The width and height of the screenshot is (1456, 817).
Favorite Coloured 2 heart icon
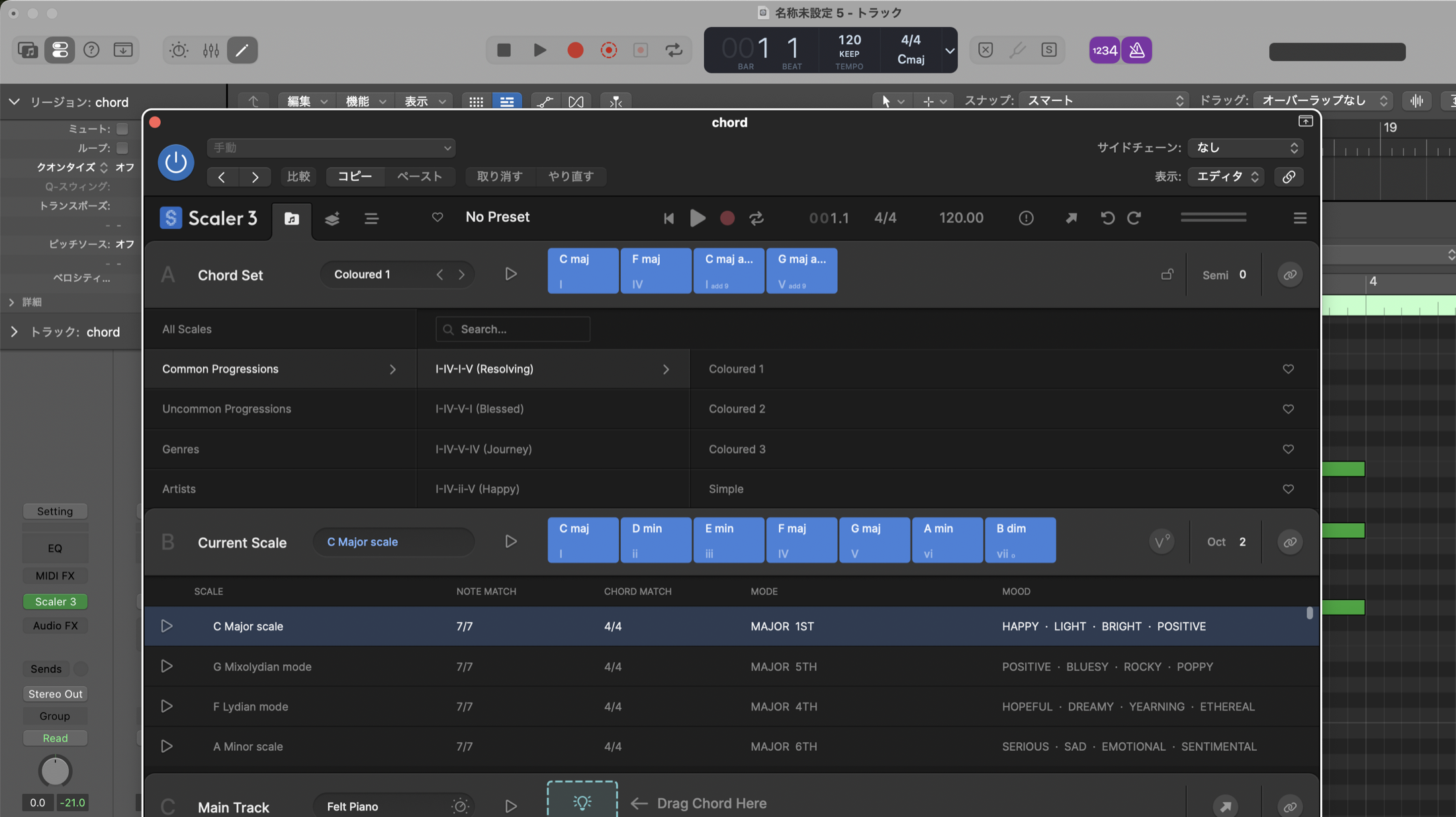[x=1288, y=409]
